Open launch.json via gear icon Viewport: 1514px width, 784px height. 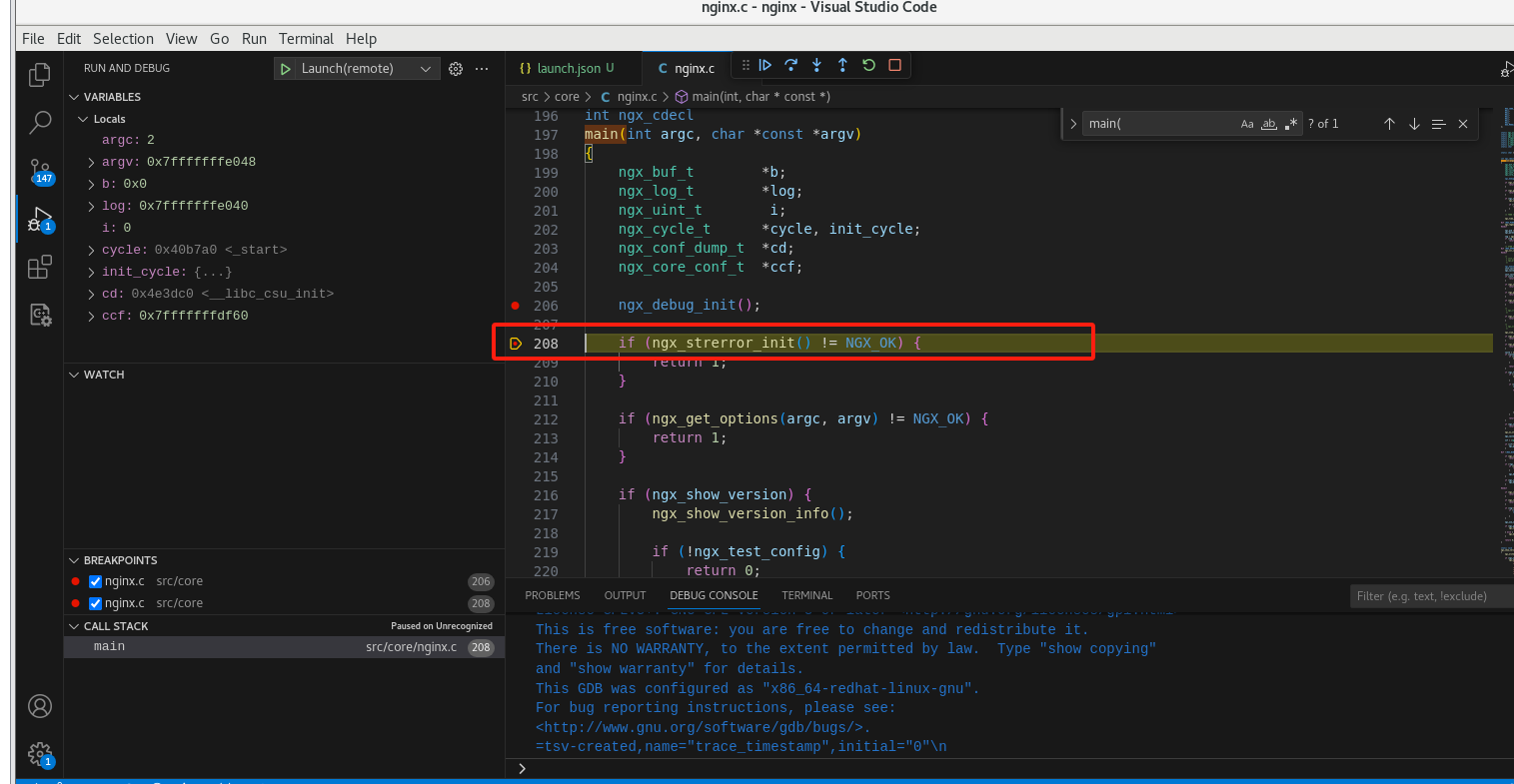pyautogui.click(x=456, y=69)
